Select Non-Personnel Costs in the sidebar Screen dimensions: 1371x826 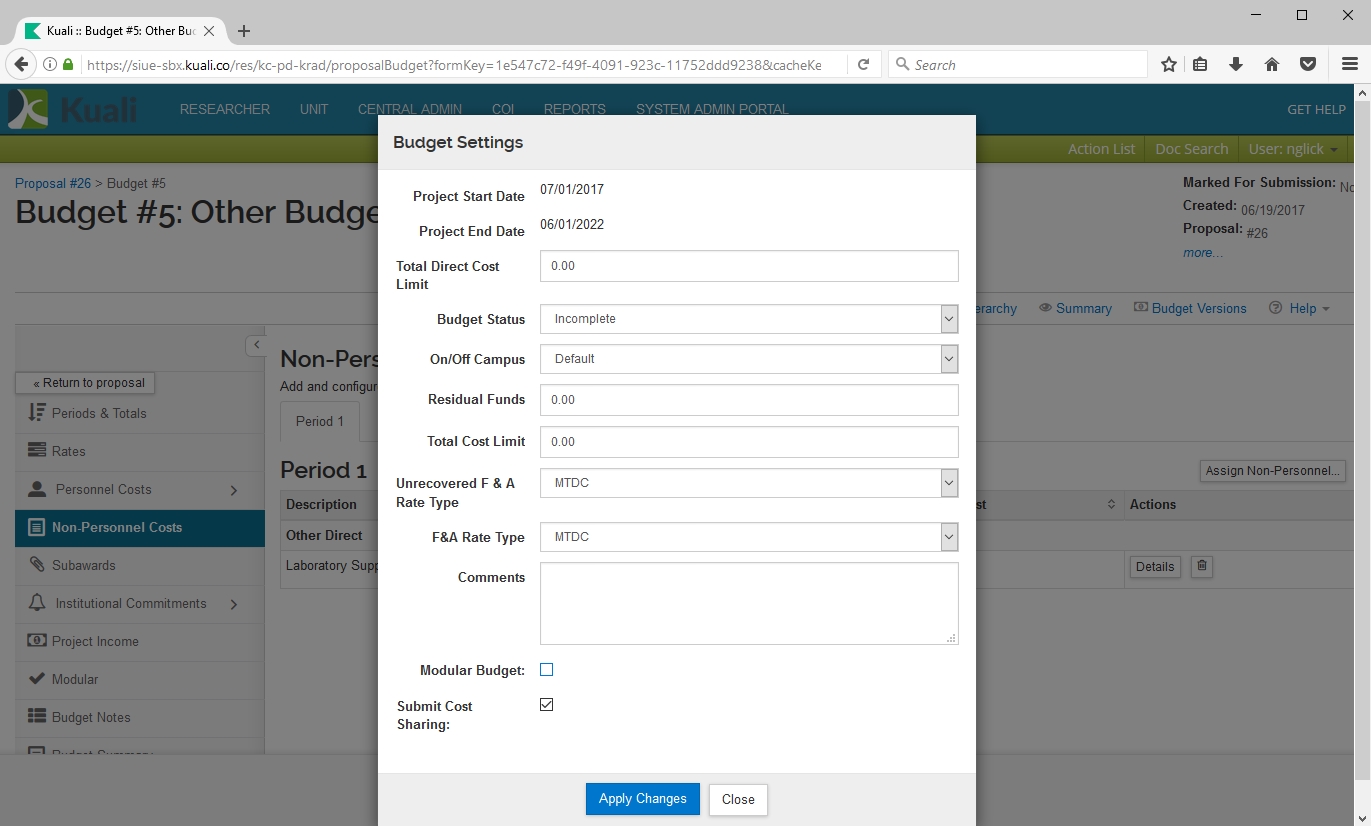(117, 527)
